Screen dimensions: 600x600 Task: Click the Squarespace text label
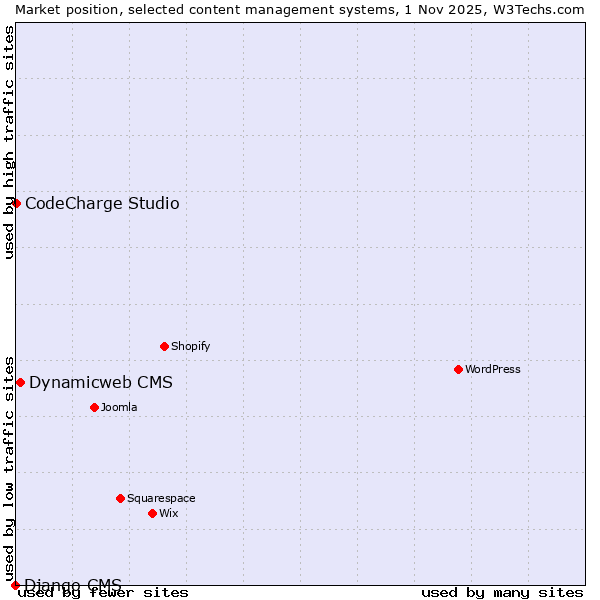[161, 499]
